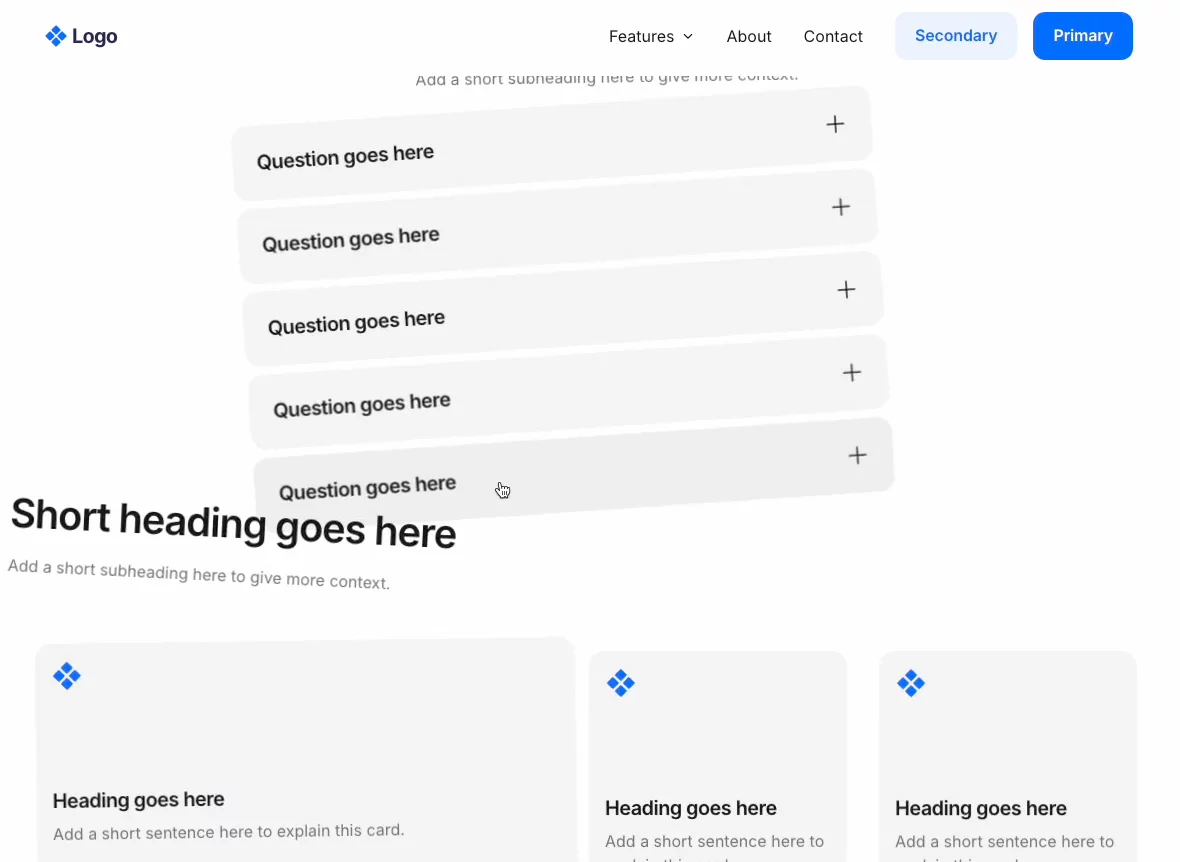Expand the fifth question's plus icon

coord(857,455)
